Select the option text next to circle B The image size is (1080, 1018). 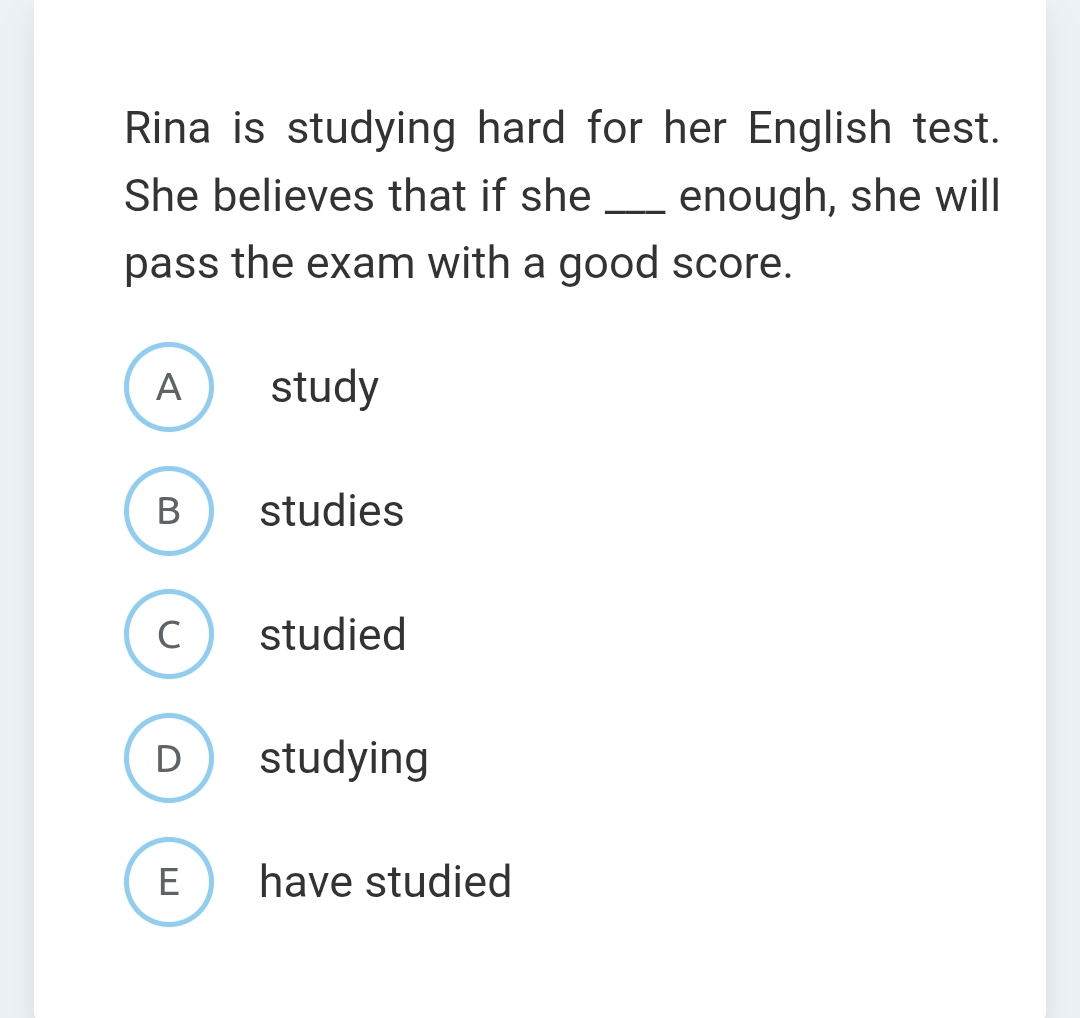coord(331,511)
